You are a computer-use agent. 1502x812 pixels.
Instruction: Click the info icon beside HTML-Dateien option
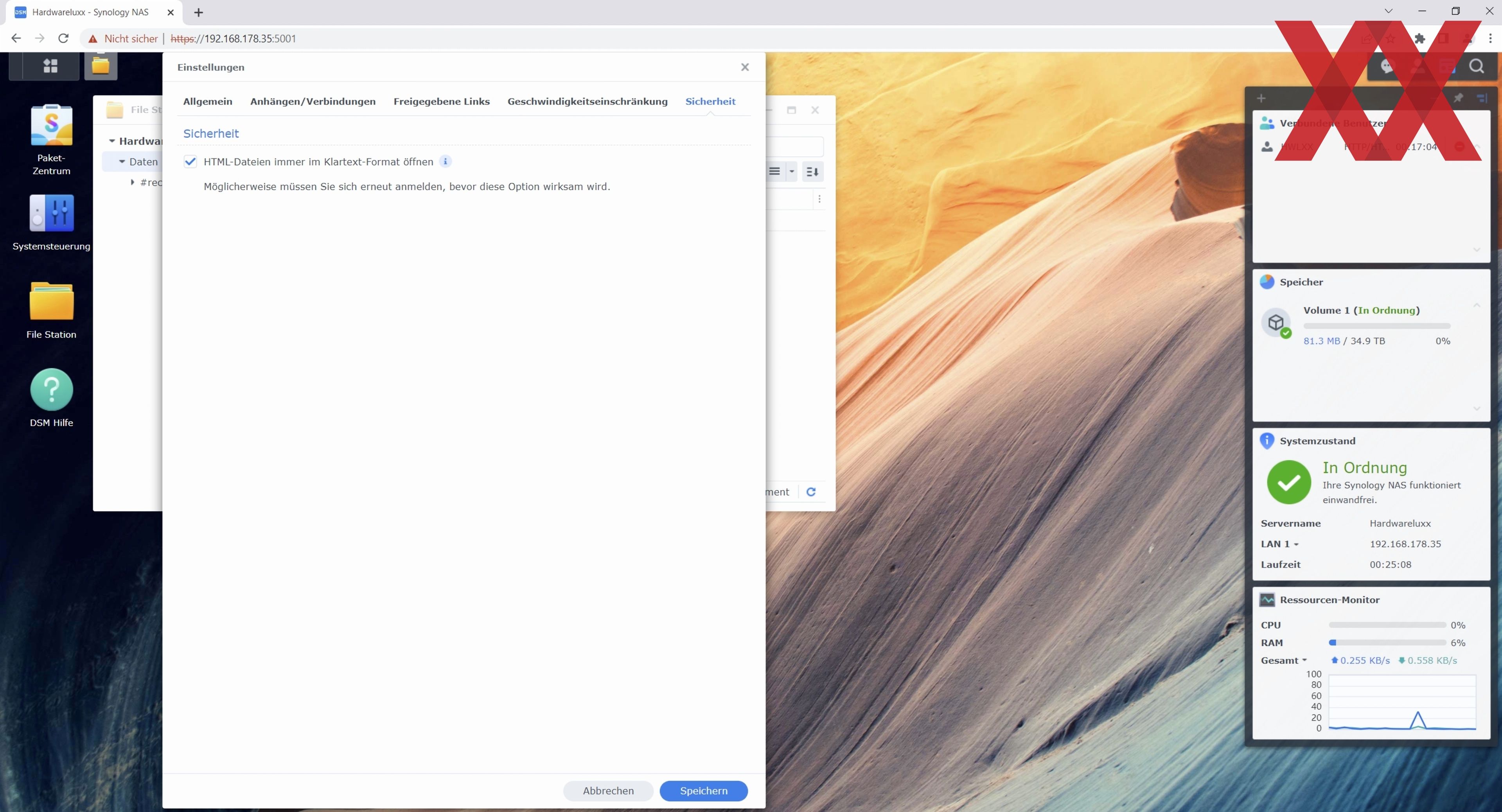[x=446, y=162]
